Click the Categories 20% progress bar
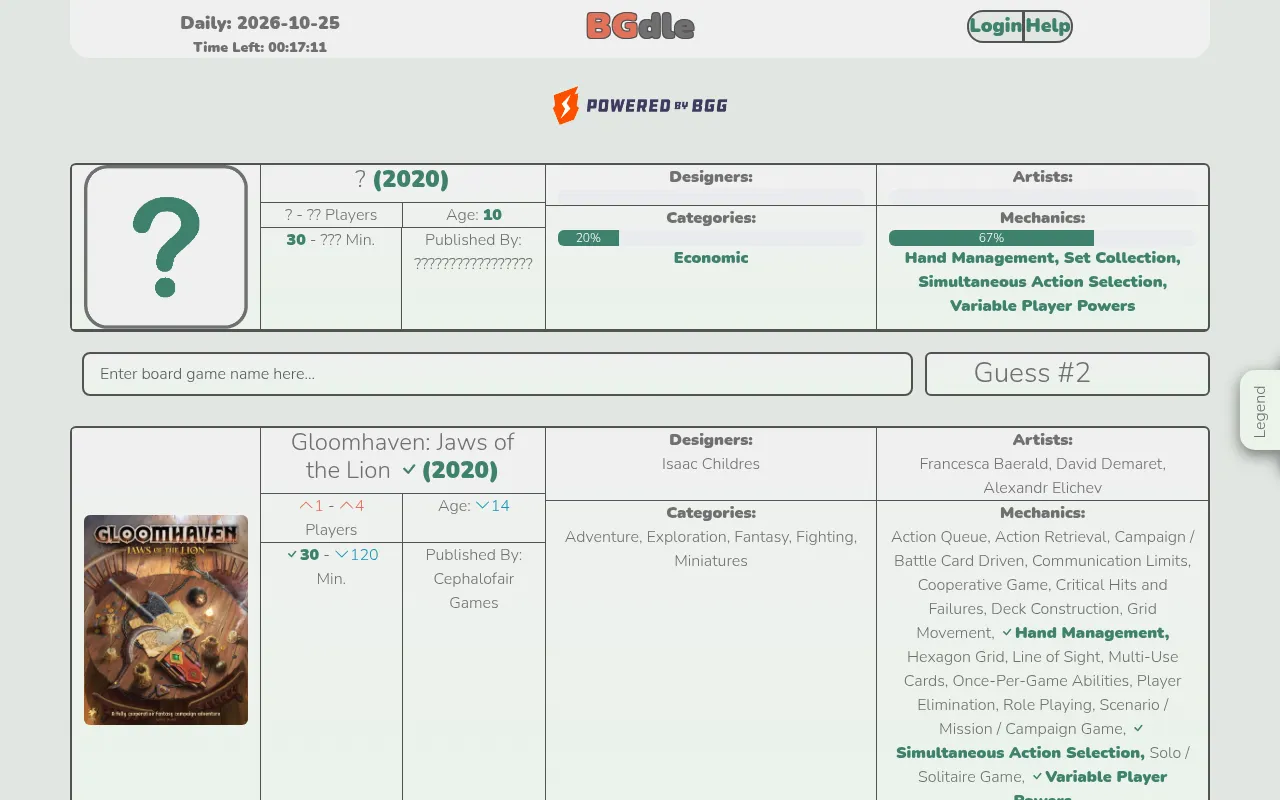 711,238
